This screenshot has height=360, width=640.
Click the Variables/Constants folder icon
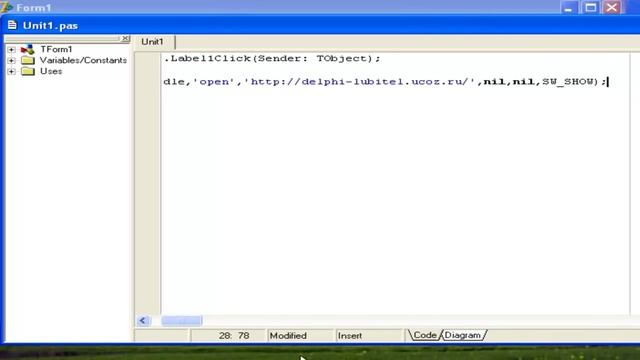point(28,60)
